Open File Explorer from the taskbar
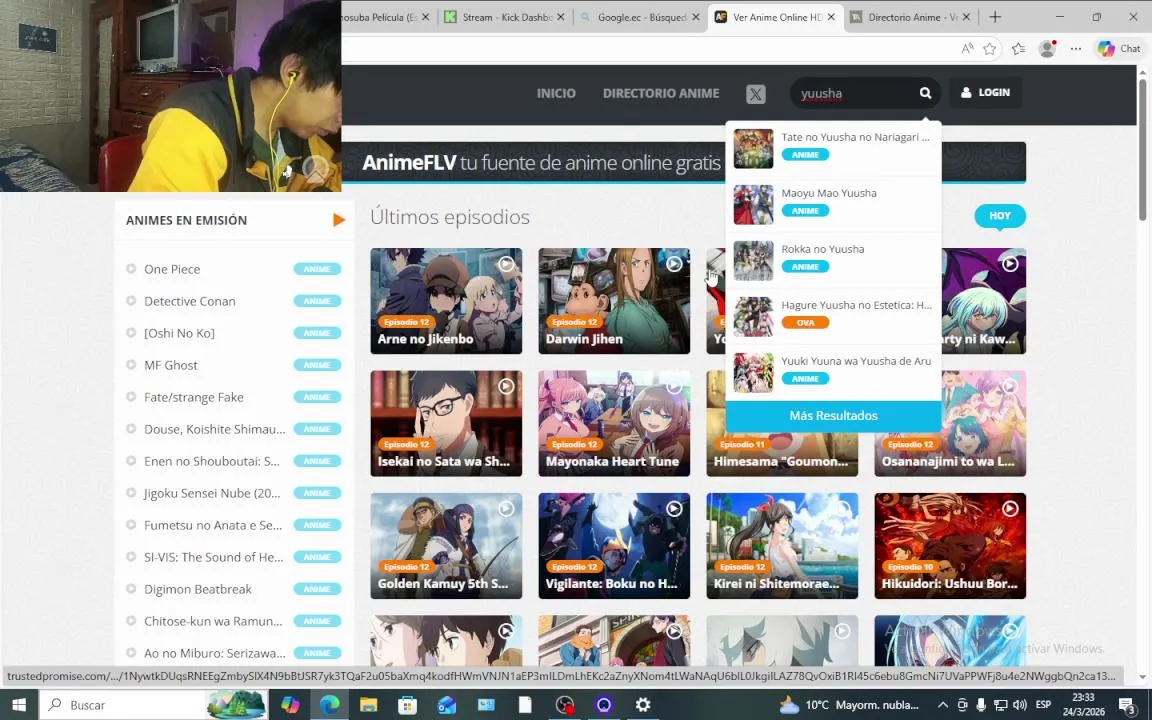 point(368,705)
